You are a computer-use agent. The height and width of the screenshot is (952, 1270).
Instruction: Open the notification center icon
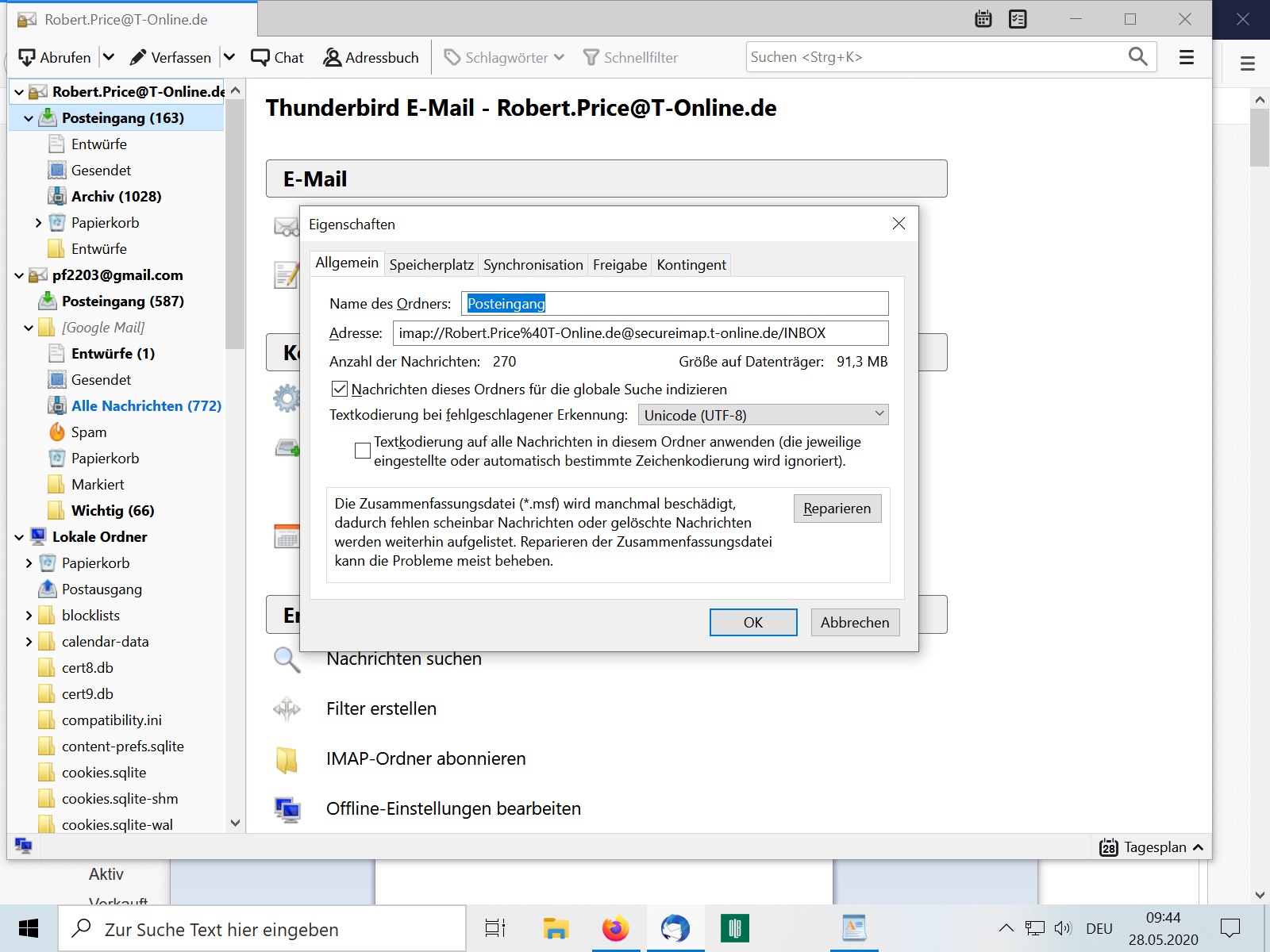tap(1230, 928)
